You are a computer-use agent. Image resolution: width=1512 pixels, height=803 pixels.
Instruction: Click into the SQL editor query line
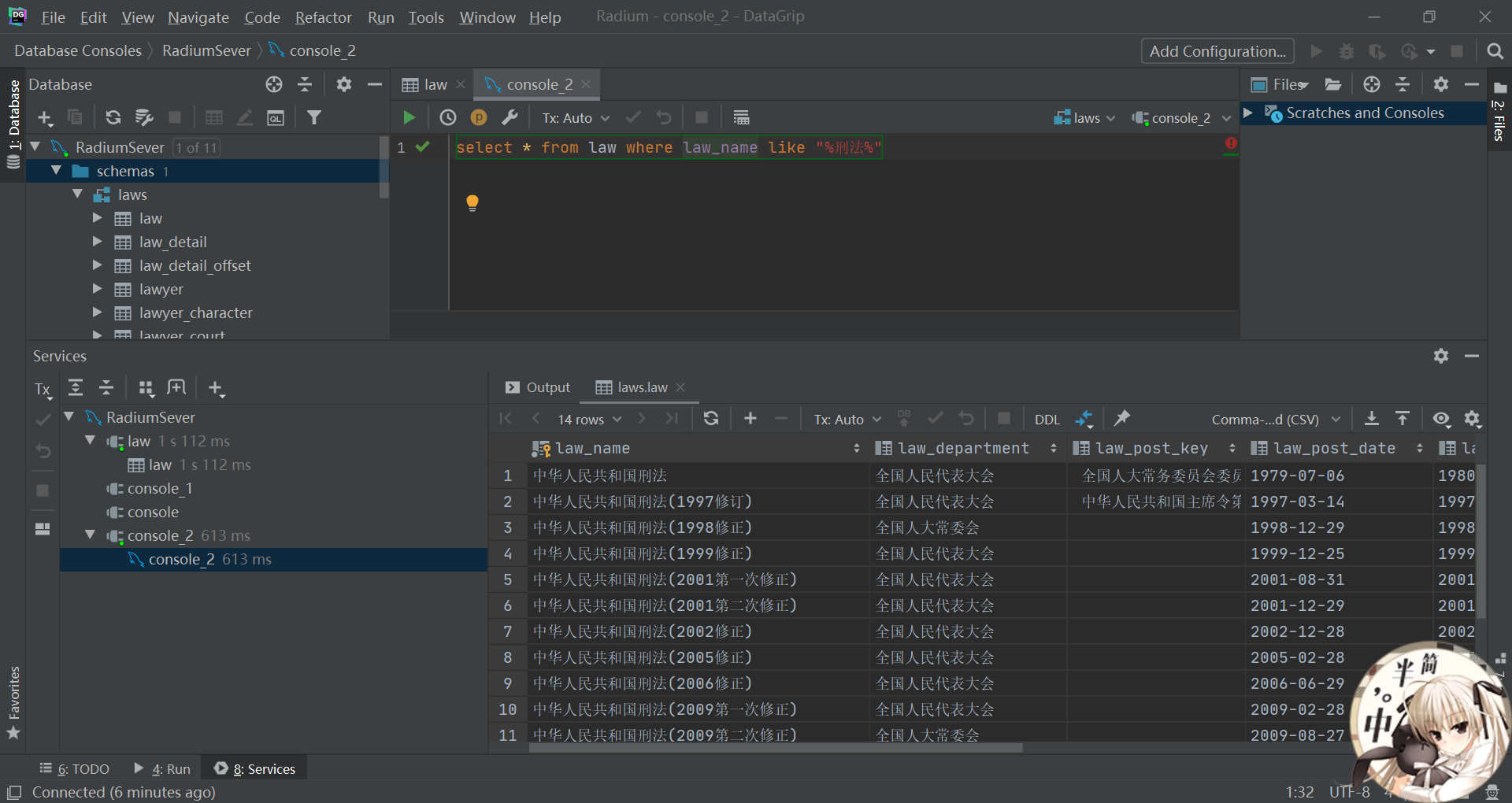(x=669, y=147)
